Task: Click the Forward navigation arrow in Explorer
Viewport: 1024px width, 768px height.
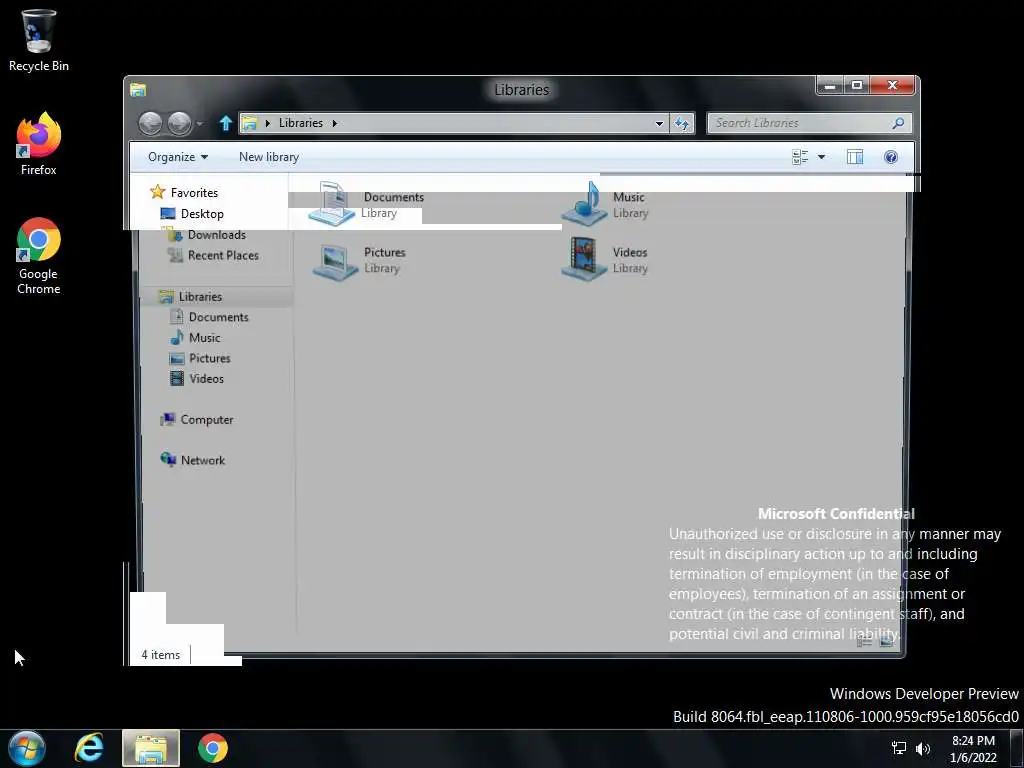Action: tap(180, 123)
